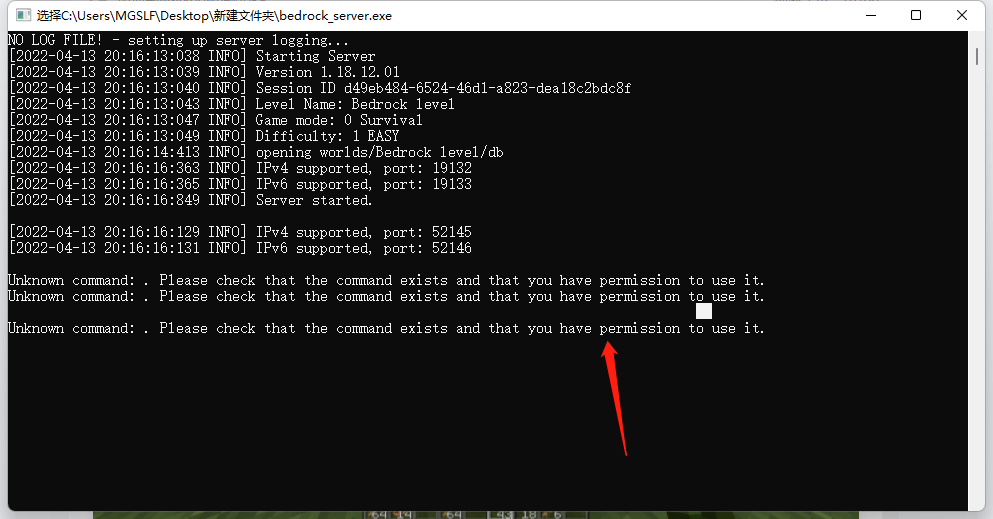
Task: Click the last 'Unknown command' message
Action: (x=386, y=328)
